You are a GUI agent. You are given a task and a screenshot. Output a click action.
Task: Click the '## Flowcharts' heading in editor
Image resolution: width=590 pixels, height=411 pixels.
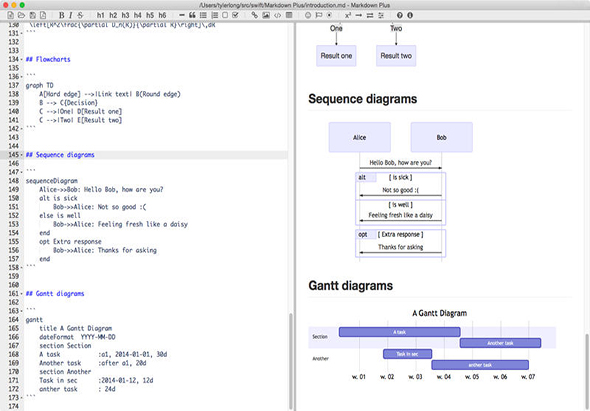coord(48,59)
